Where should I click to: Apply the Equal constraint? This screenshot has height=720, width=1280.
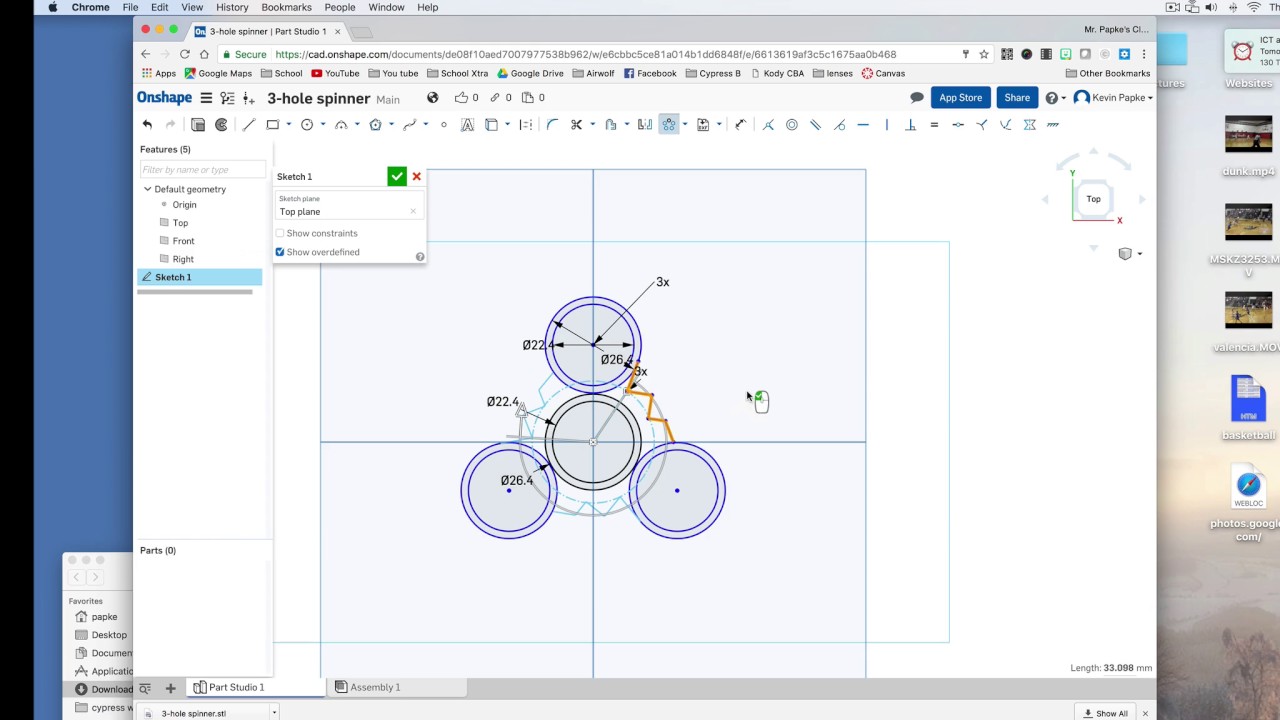coord(934,125)
